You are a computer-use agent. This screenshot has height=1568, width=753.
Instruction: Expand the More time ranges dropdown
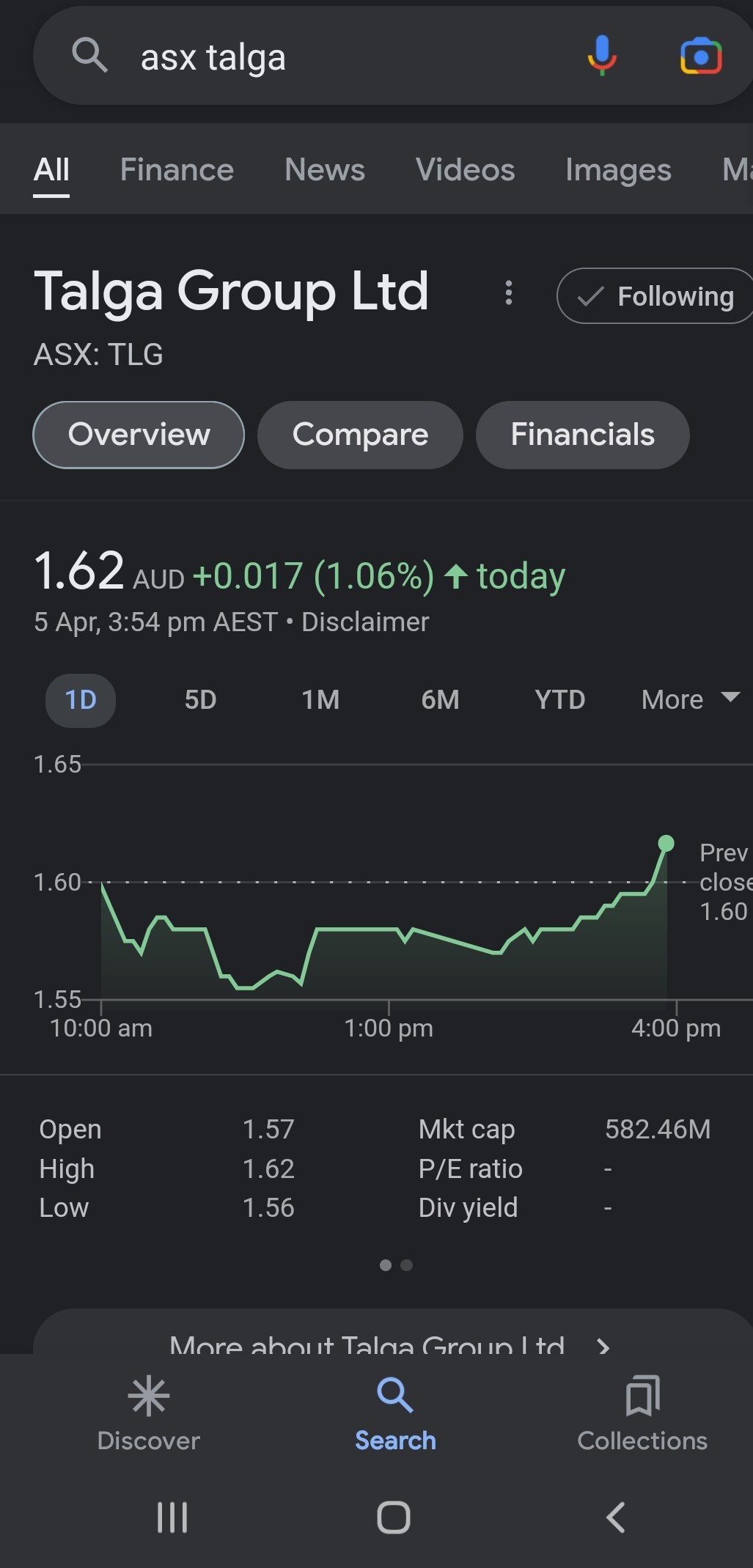689,700
